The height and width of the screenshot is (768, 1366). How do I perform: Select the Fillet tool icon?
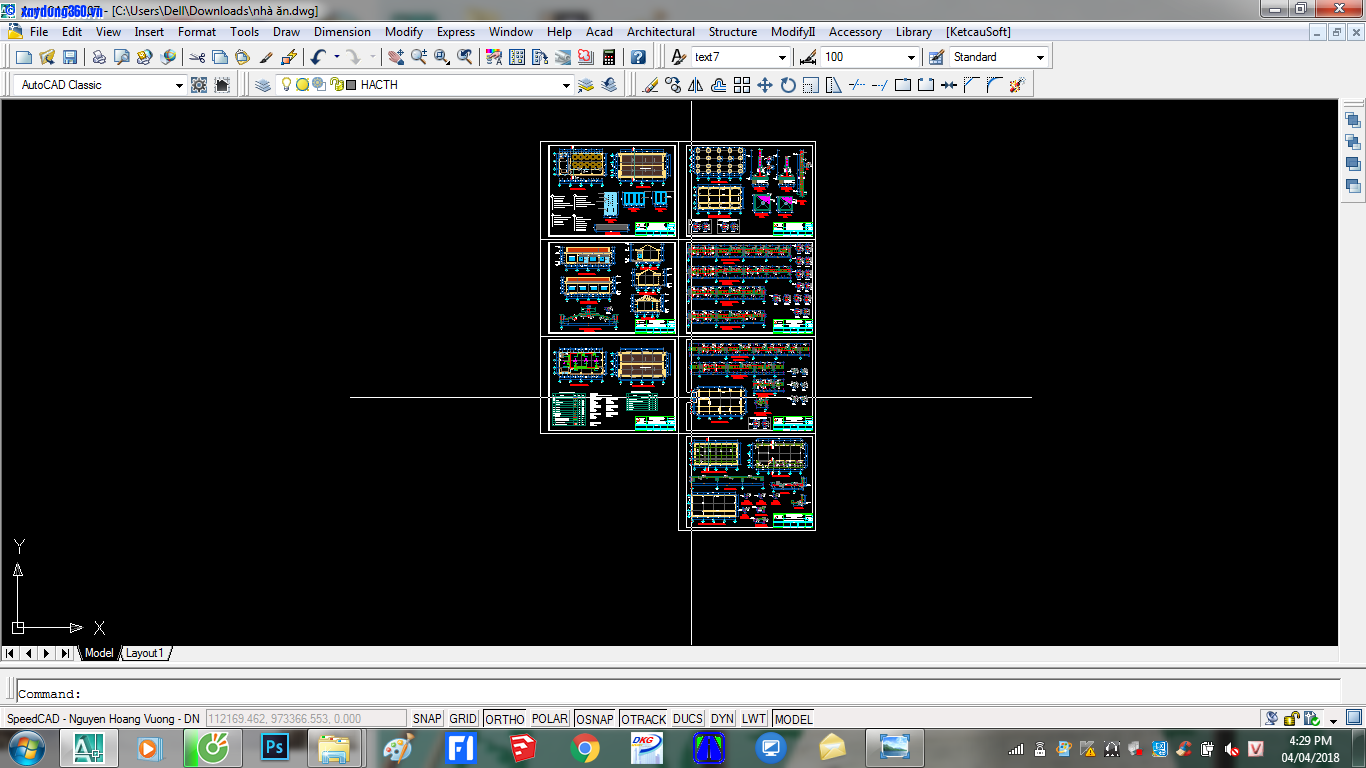point(994,85)
